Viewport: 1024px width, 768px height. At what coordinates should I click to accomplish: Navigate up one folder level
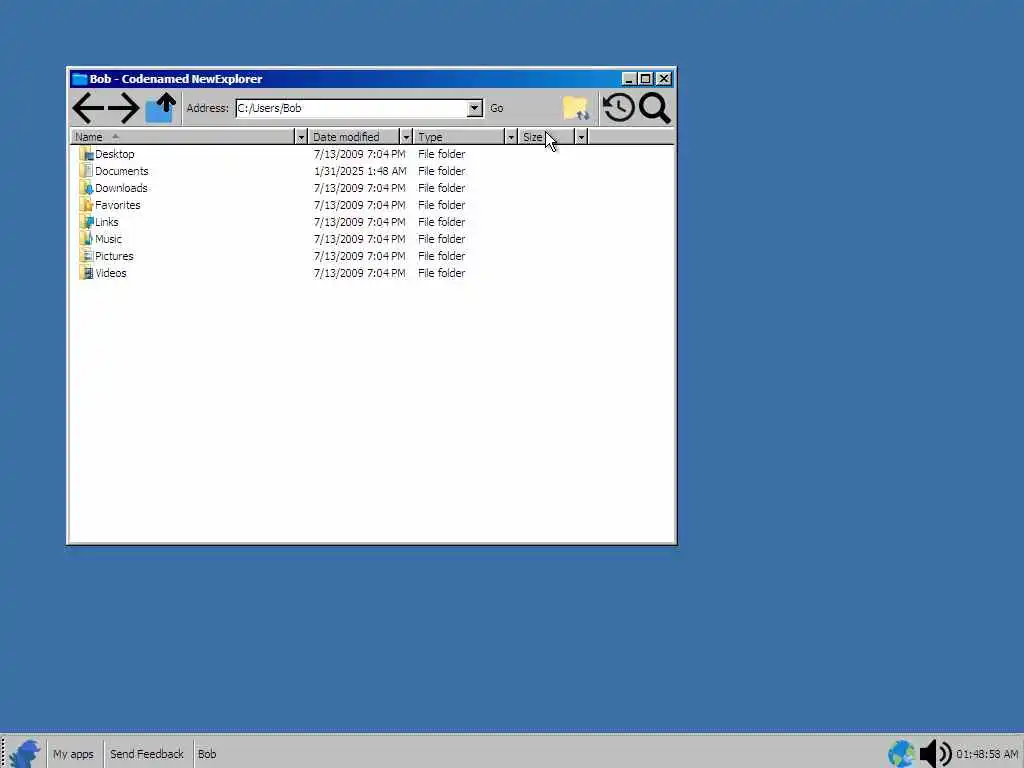tap(161, 108)
